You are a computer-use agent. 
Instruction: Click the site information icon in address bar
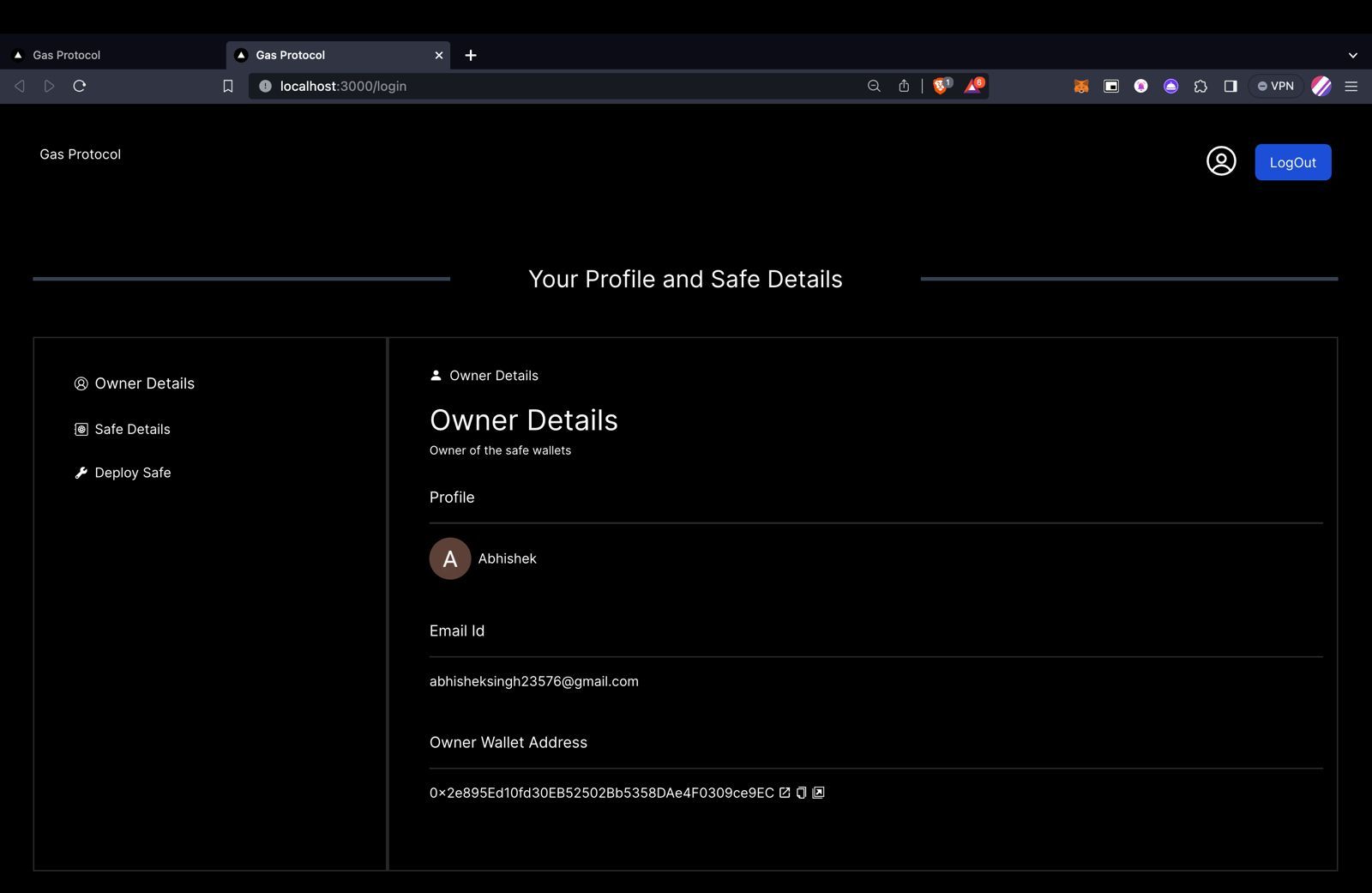tap(265, 86)
